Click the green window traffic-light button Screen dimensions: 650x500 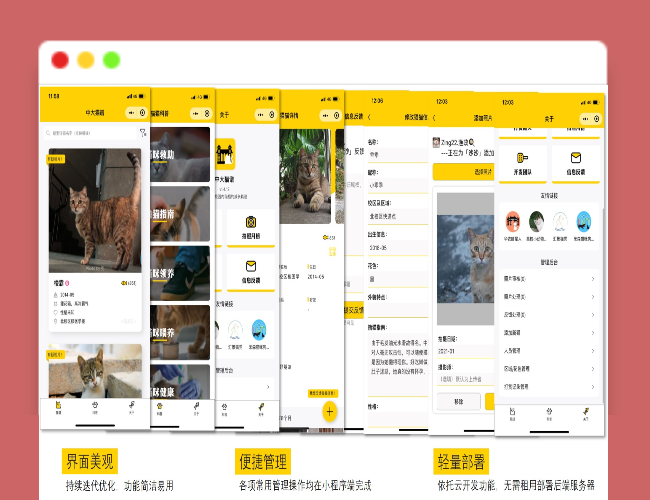tap(112, 60)
